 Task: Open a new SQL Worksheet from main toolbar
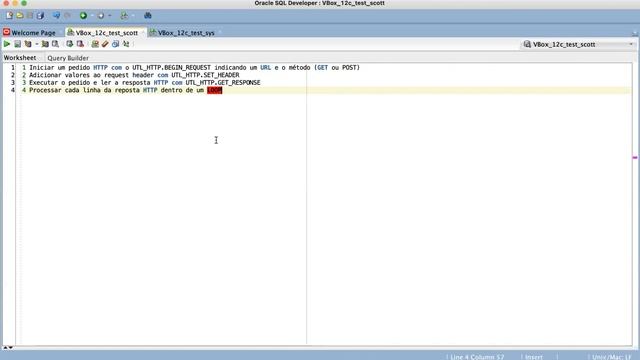click(x=124, y=16)
